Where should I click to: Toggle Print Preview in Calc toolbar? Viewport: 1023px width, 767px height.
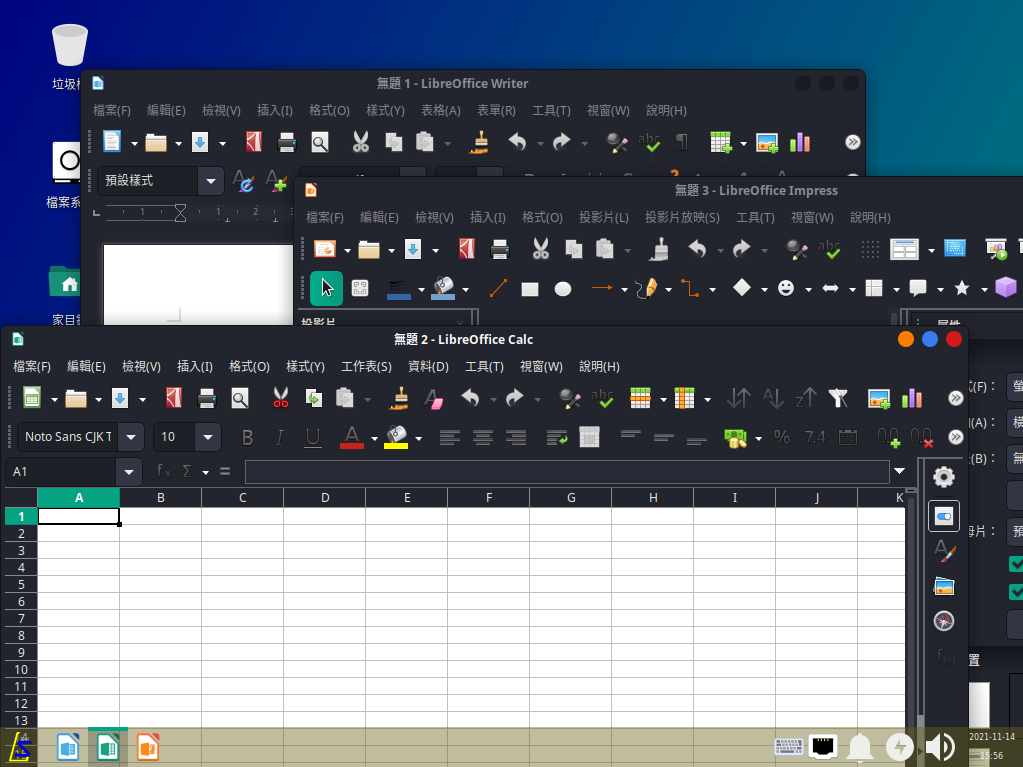[x=240, y=398]
